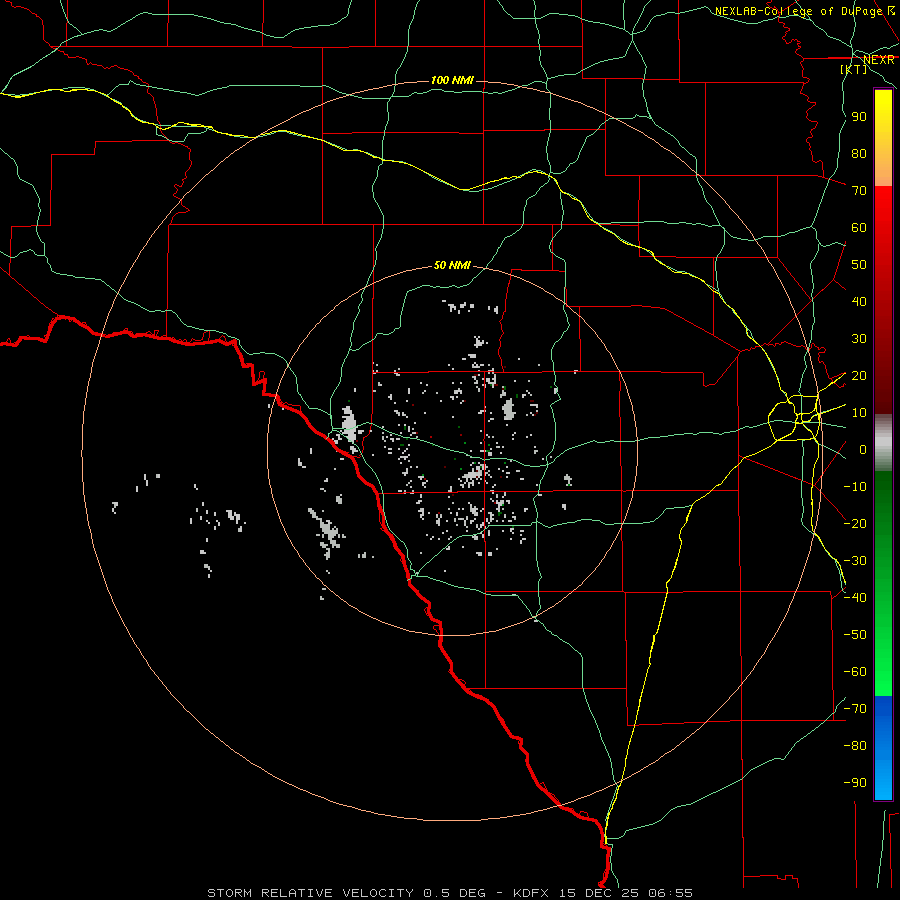Click the 50 value on the velocity scale
The height and width of the screenshot is (900, 900).
(x=859, y=265)
